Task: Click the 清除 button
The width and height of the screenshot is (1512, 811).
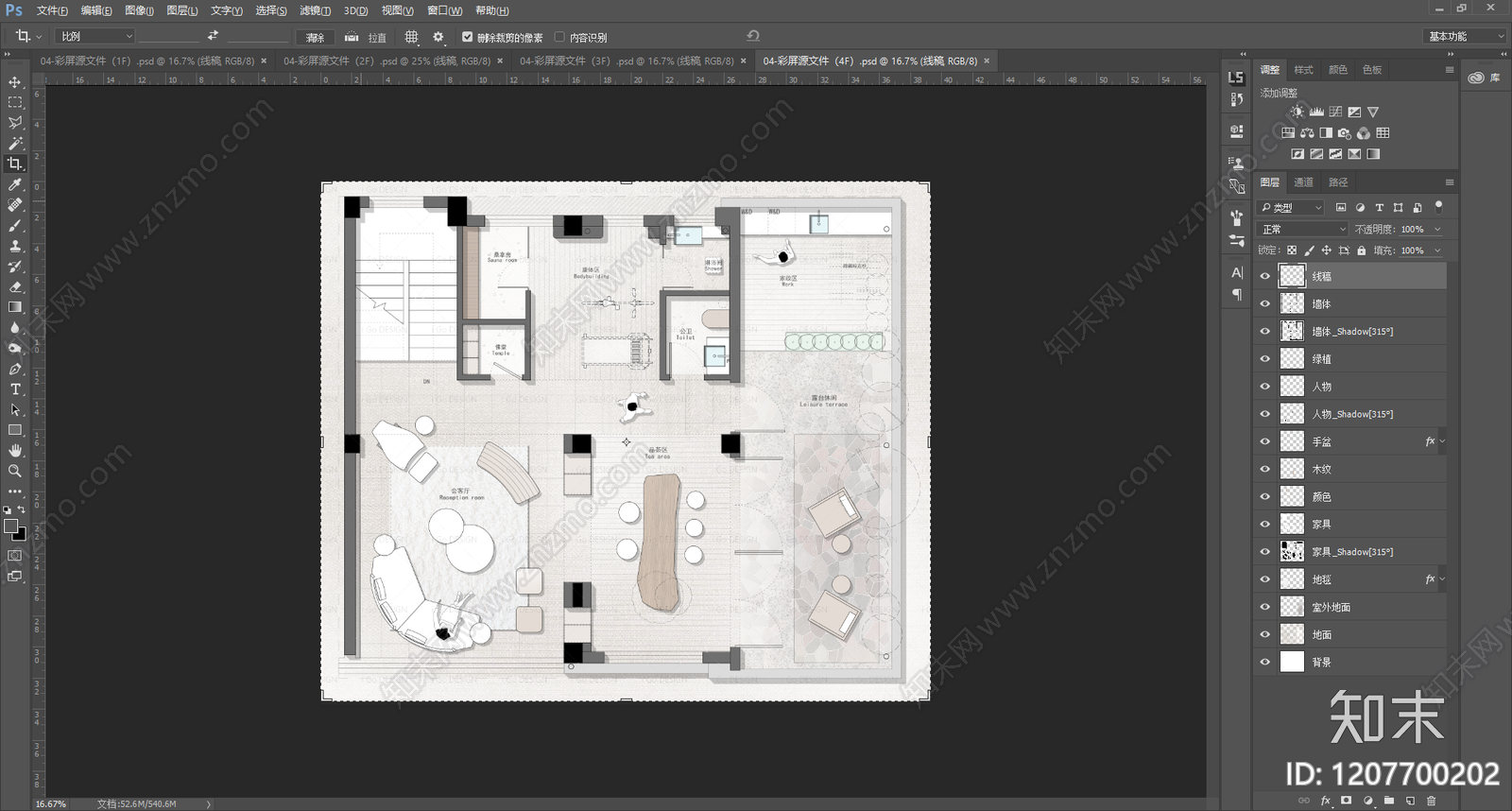Action: [316, 37]
